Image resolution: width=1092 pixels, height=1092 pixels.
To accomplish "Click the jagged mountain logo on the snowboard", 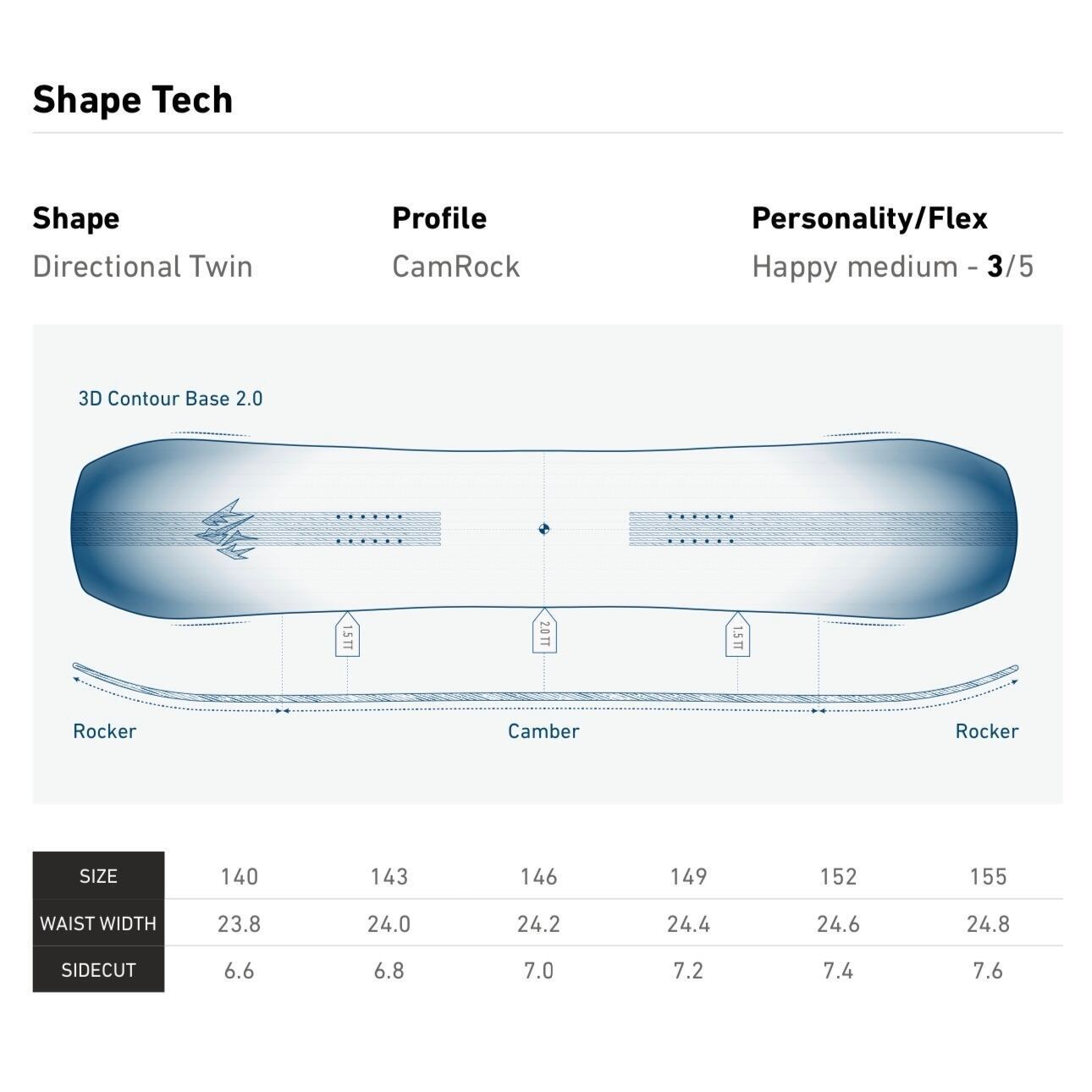I will tap(227, 530).
